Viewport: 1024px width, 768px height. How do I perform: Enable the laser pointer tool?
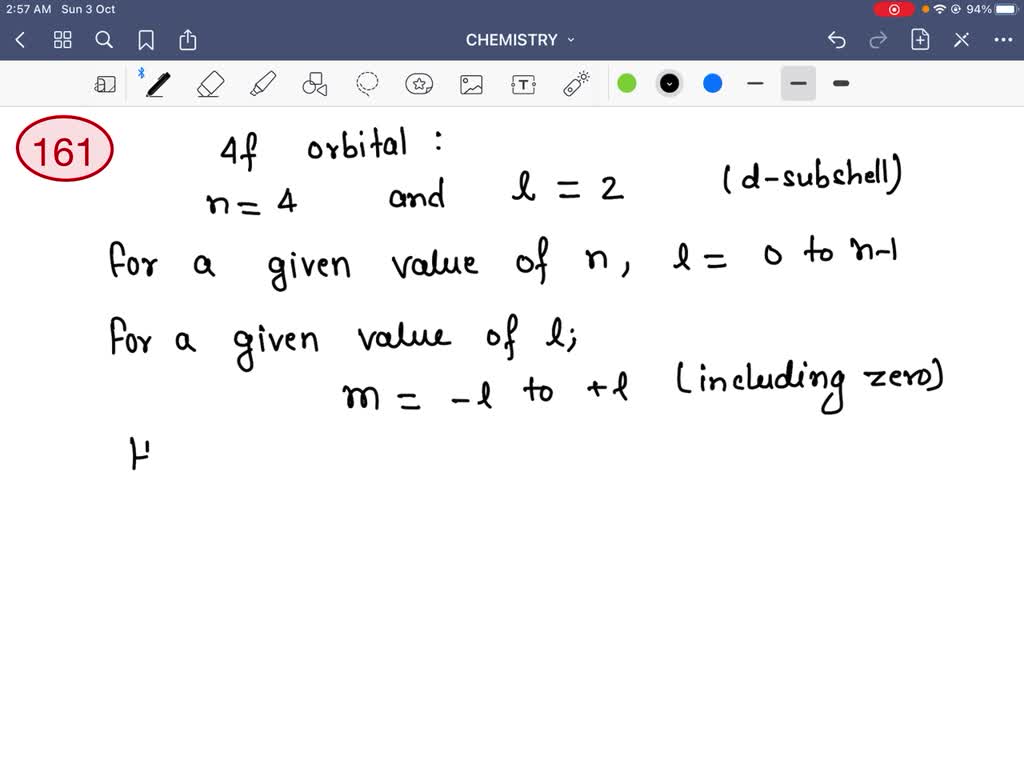tap(575, 84)
